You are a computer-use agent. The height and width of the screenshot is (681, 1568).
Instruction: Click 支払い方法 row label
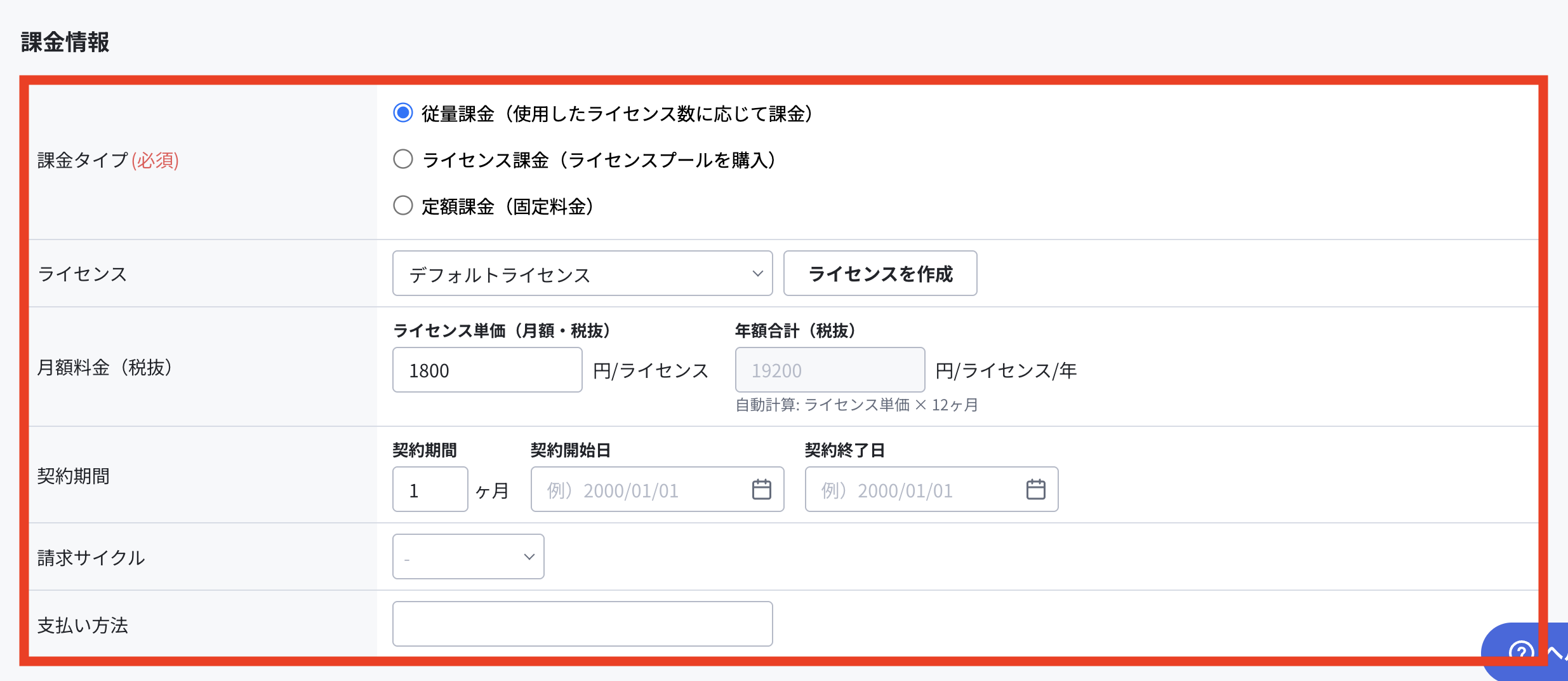[83, 626]
